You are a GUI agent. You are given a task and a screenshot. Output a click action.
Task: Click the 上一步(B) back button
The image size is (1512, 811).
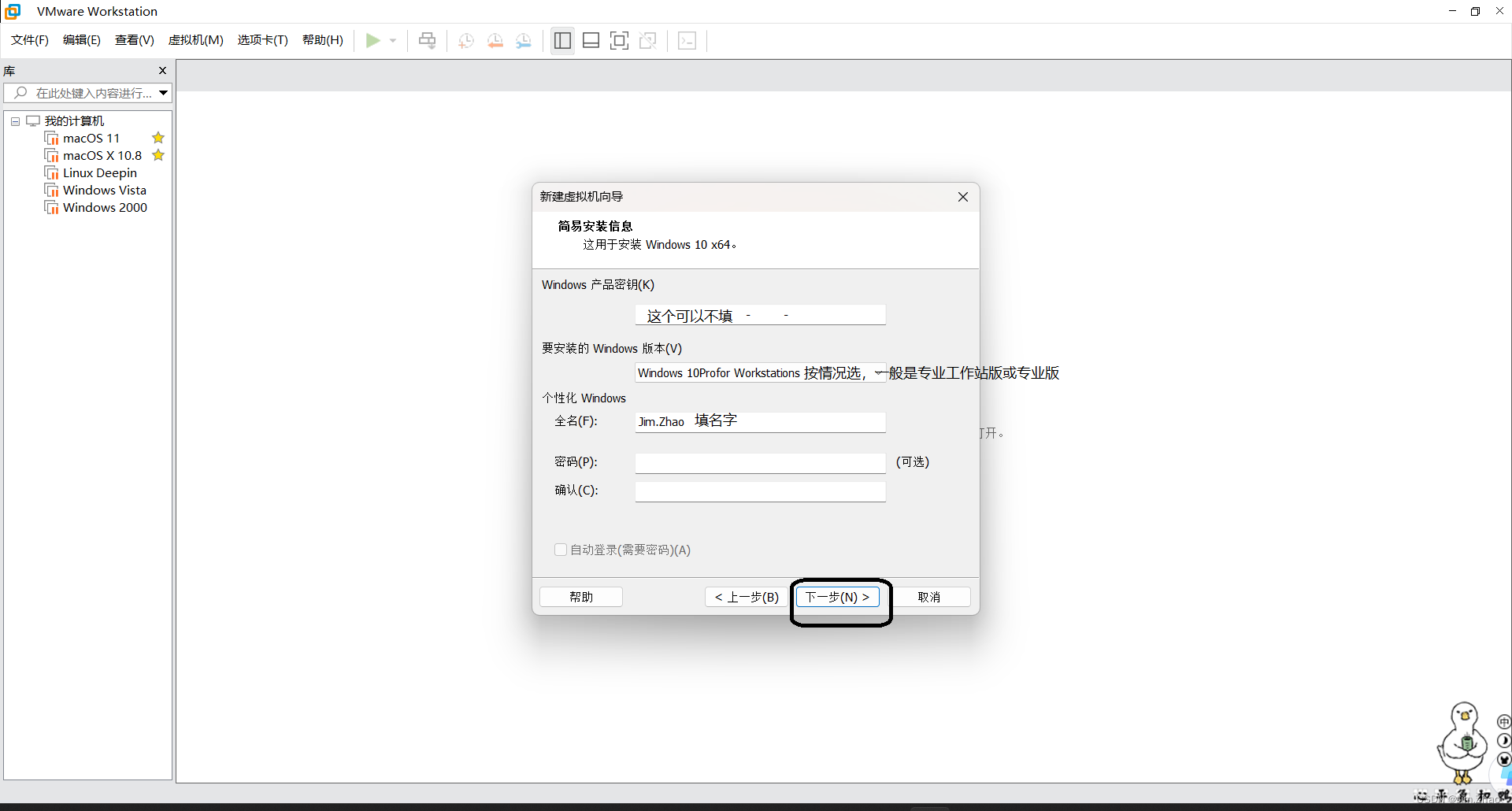coord(747,597)
